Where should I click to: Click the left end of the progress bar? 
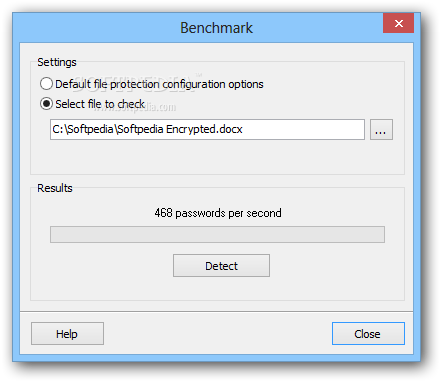pyautogui.click(x=55, y=235)
